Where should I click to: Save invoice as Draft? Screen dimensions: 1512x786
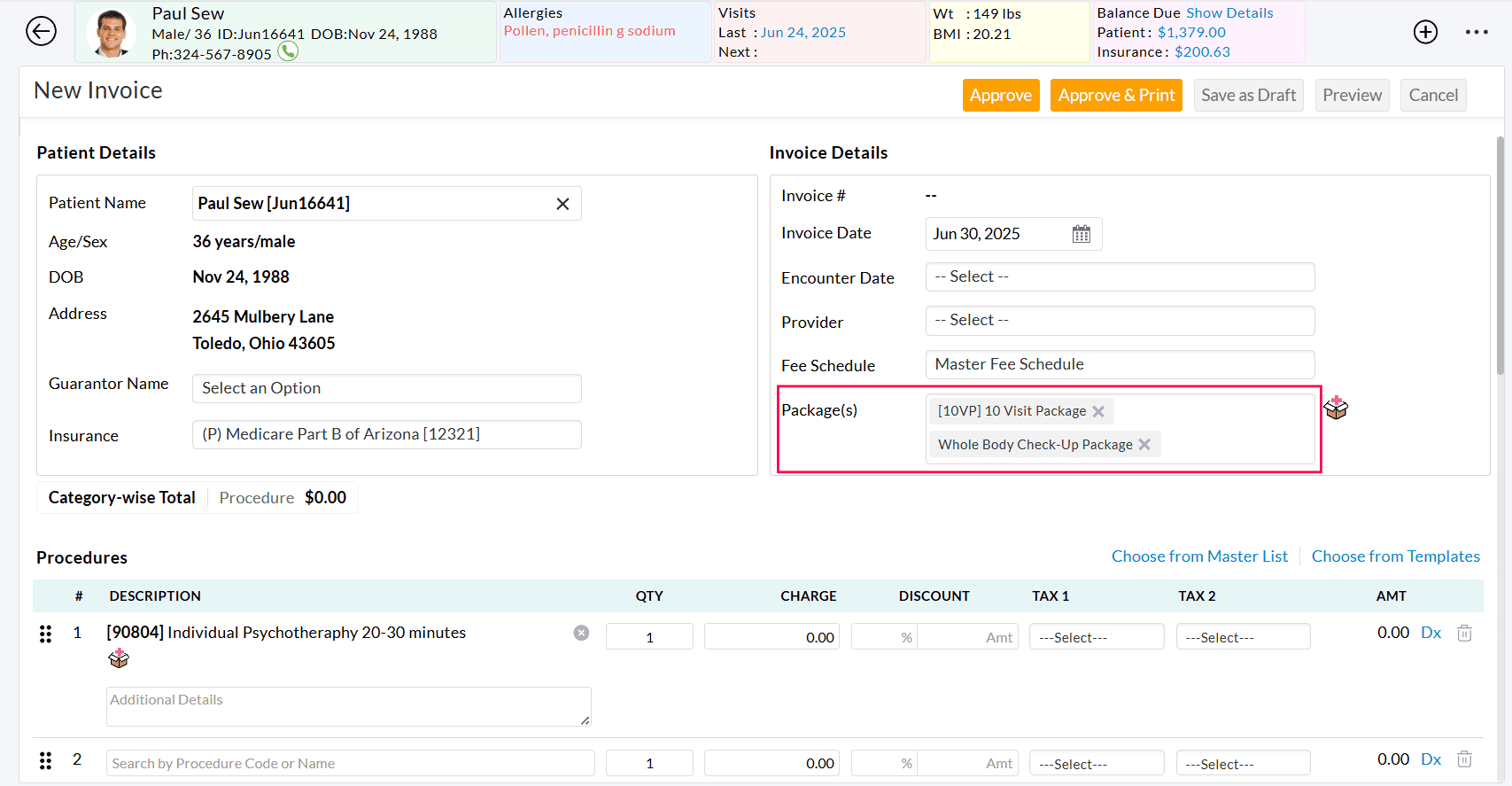[1248, 96]
